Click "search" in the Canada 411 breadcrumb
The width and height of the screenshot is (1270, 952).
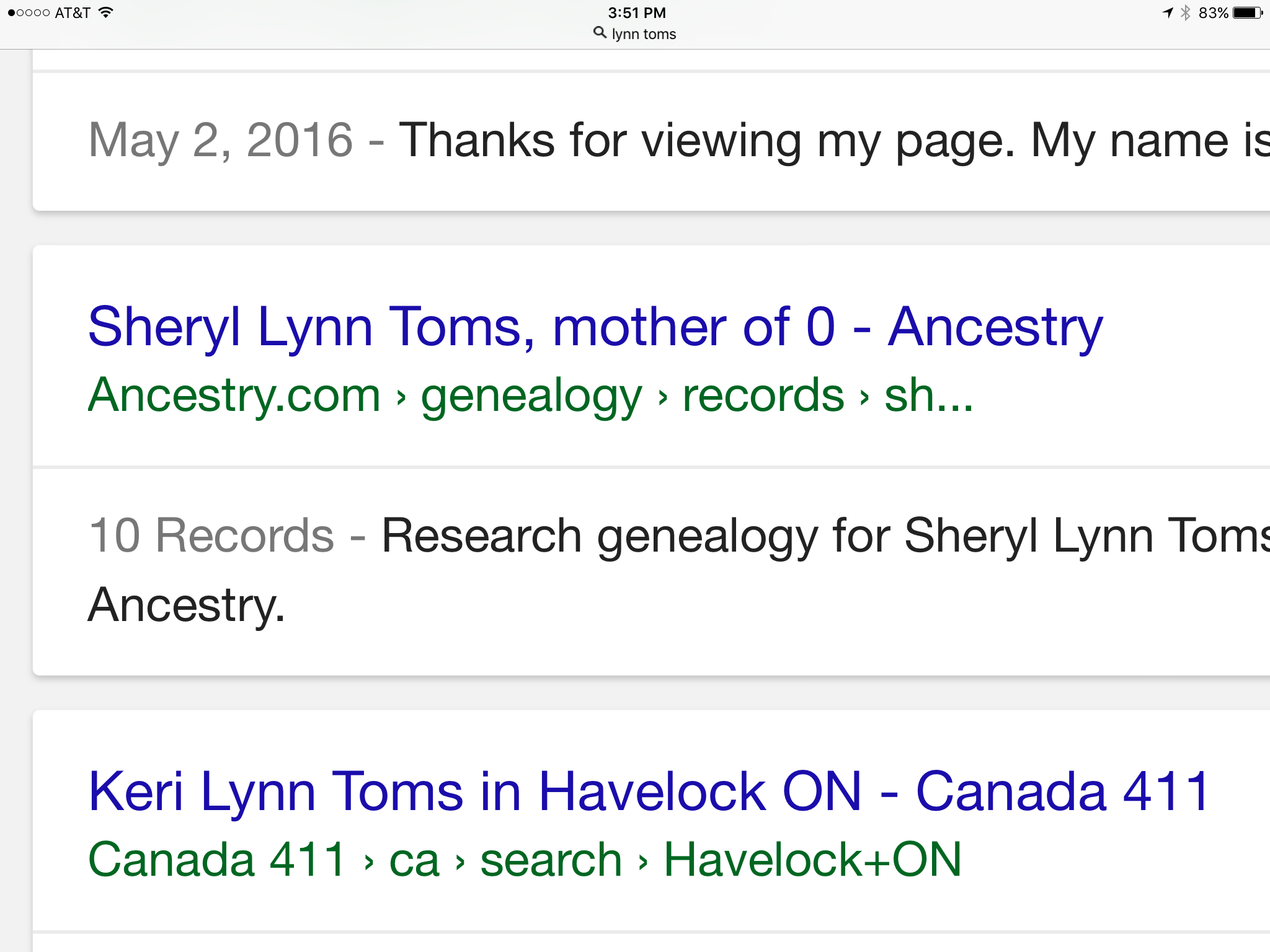point(551,860)
